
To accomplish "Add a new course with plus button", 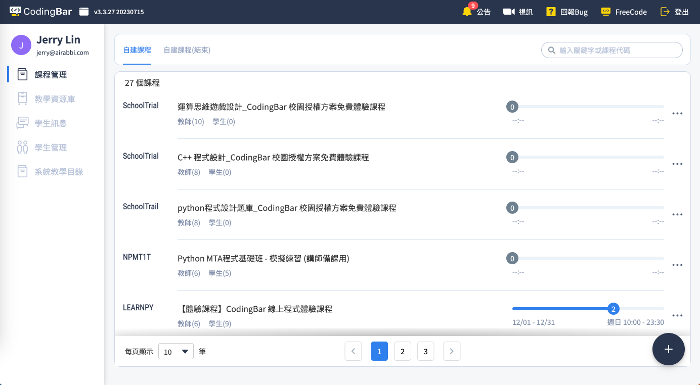I will coord(668,349).
